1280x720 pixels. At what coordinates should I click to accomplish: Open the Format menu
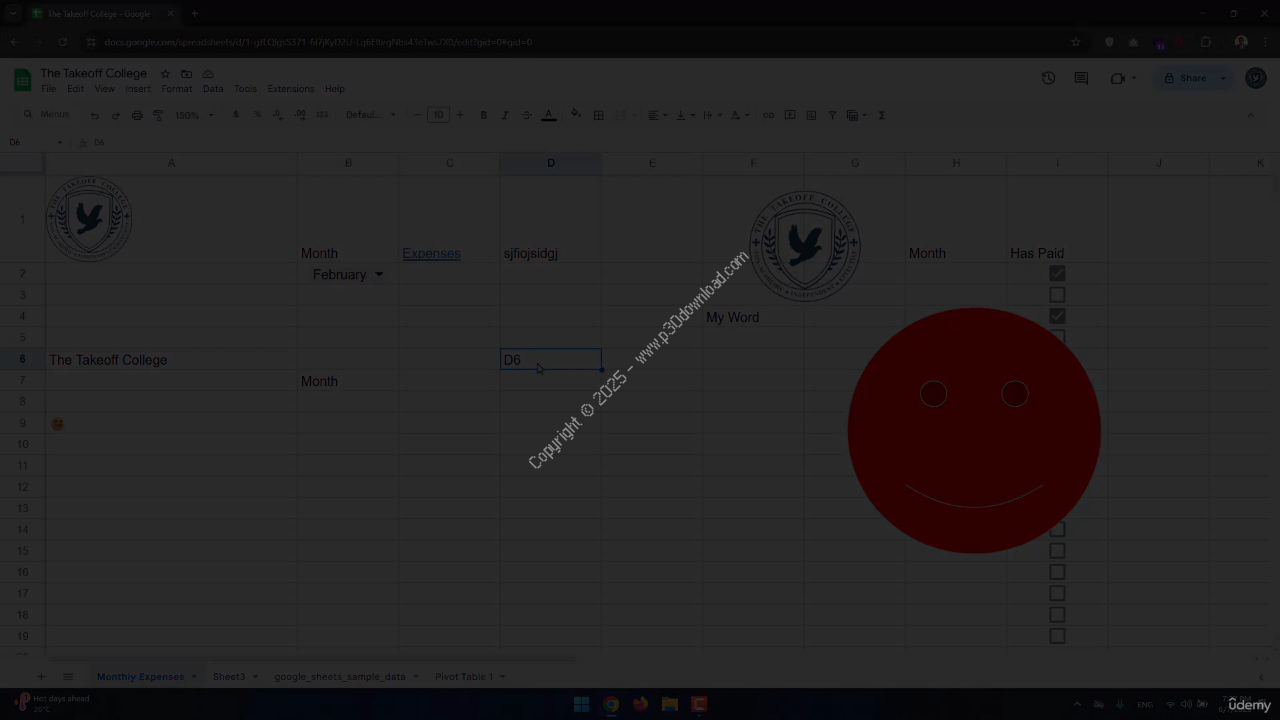pos(176,89)
